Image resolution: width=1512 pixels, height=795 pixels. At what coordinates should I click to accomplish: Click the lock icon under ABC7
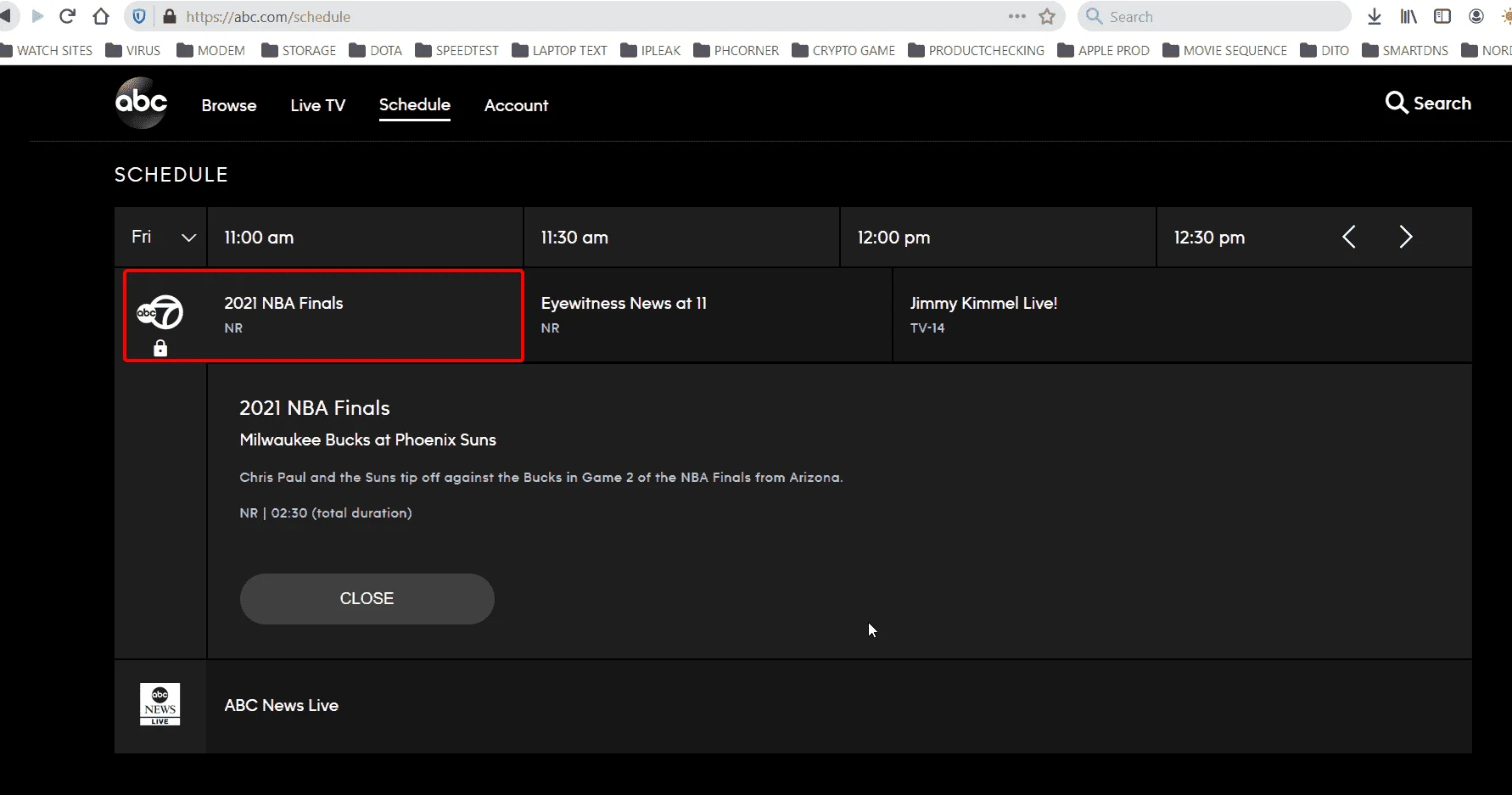click(x=160, y=348)
